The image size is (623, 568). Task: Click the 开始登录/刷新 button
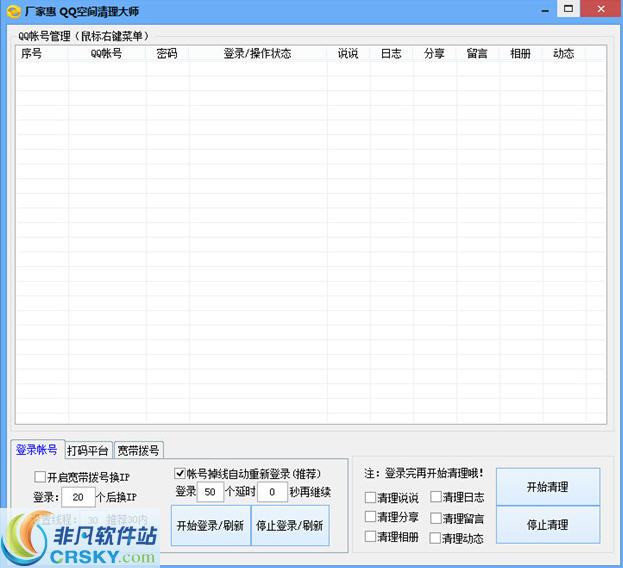(x=211, y=525)
